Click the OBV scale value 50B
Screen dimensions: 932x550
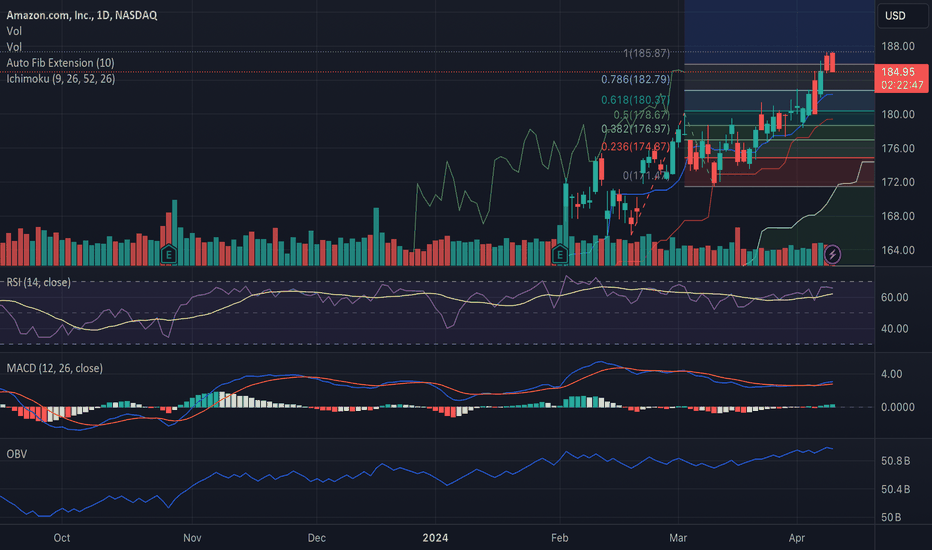click(890, 517)
